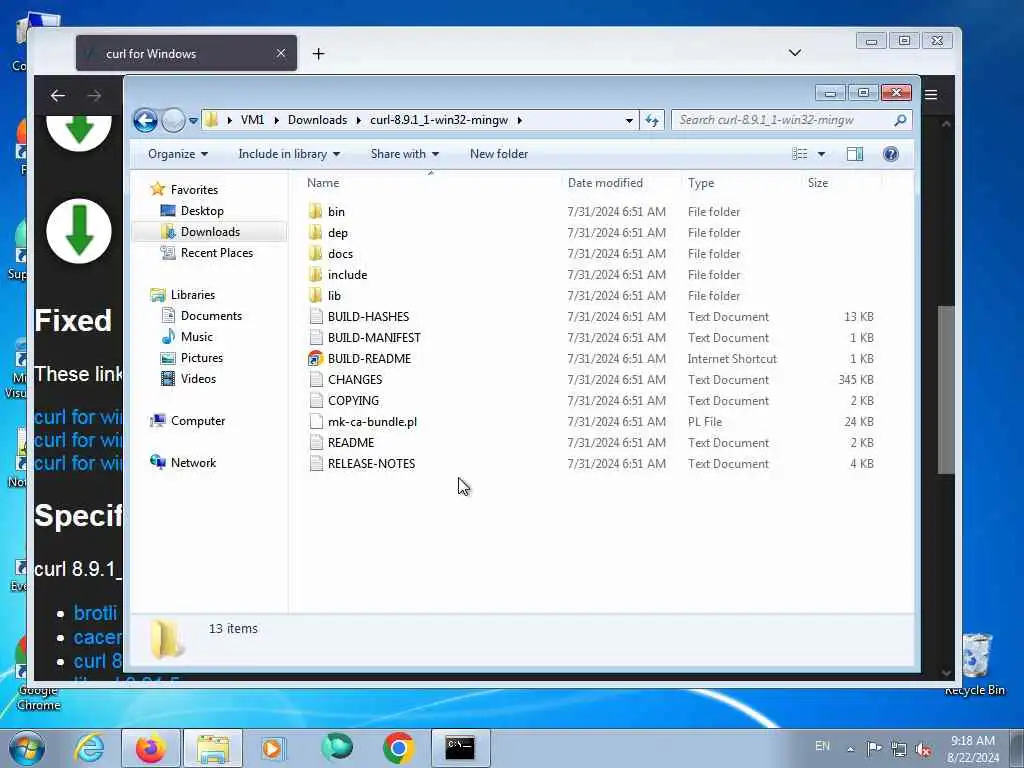Click the Explorer Back arrow button
The width and height of the screenshot is (1024, 768).
pos(146,120)
